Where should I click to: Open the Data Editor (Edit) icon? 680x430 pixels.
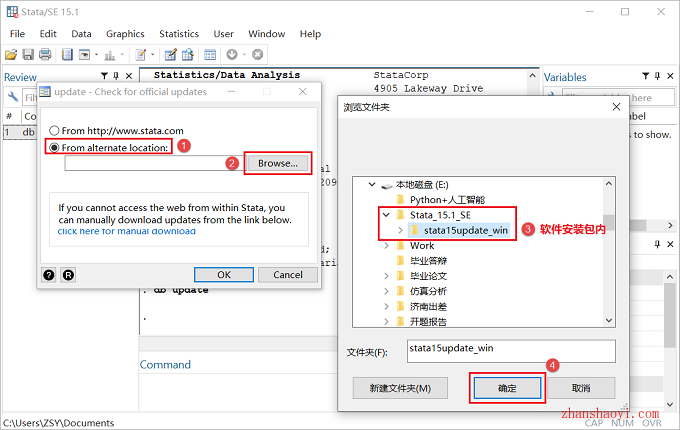pyautogui.click(x=171, y=55)
